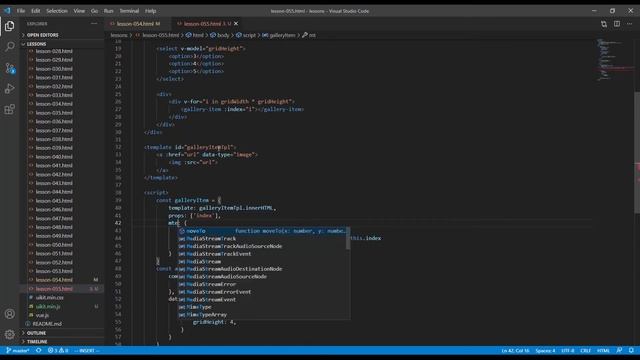Image resolution: width=640 pixels, height=360 pixels.
Task: Open the Edit menu
Action: (x=36, y=11)
